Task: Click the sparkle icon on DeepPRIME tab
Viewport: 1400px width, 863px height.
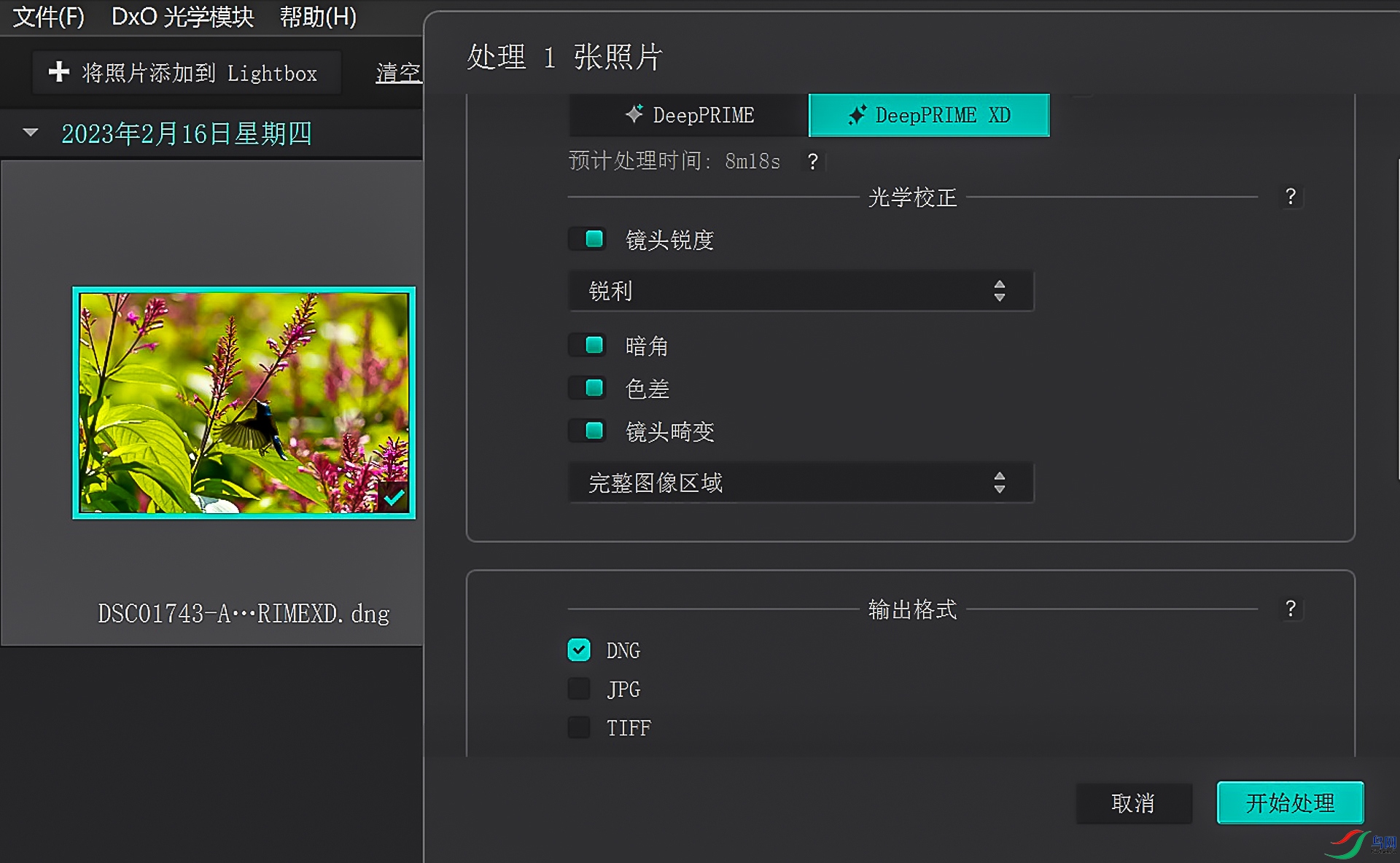Action: (x=634, y=114)
